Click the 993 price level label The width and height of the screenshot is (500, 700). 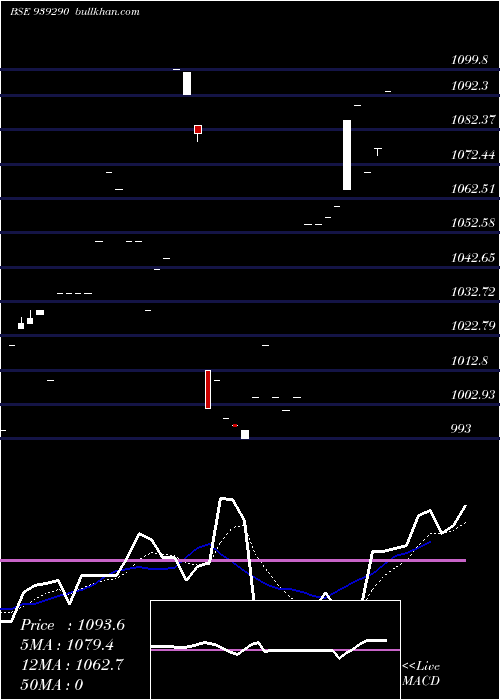(x=461, y=429)
